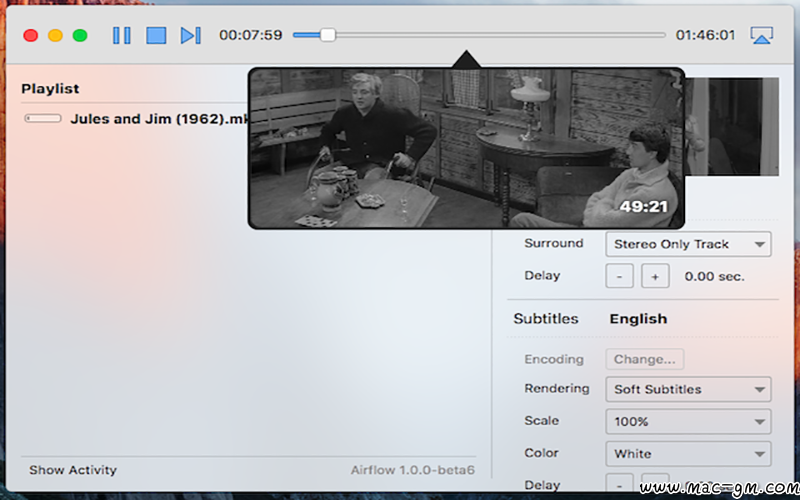This screenshot has height=500, width=800.
Task: Click the English subtitles language label
Action: click(638, 319)
